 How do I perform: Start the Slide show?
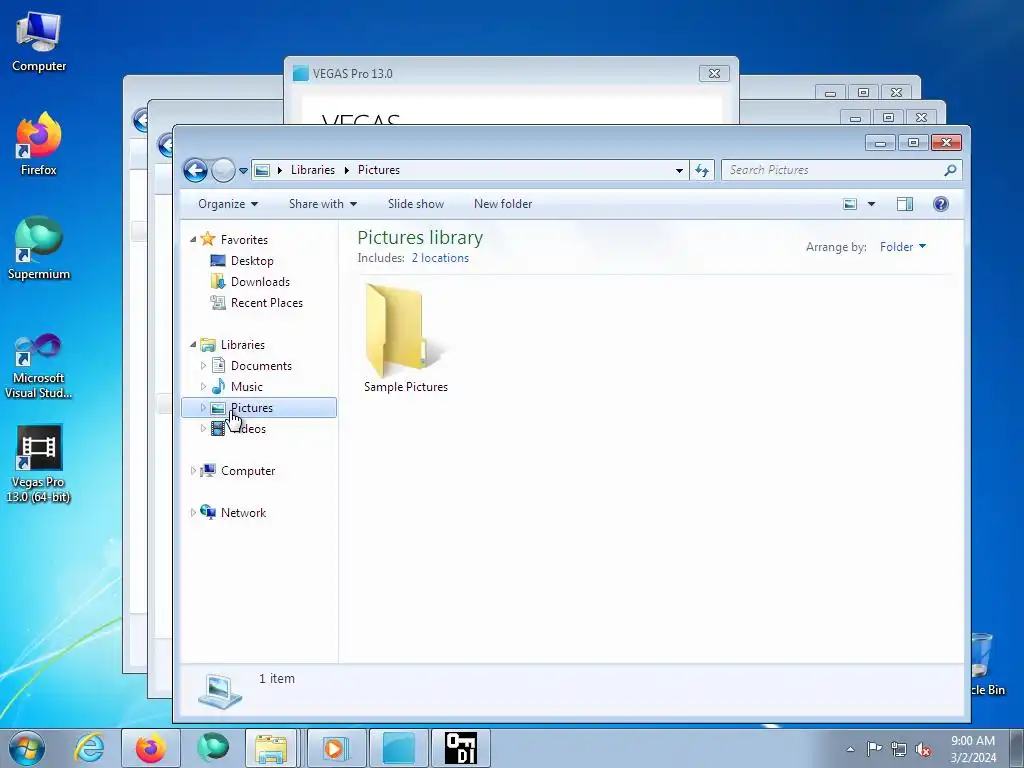(415, 204)
